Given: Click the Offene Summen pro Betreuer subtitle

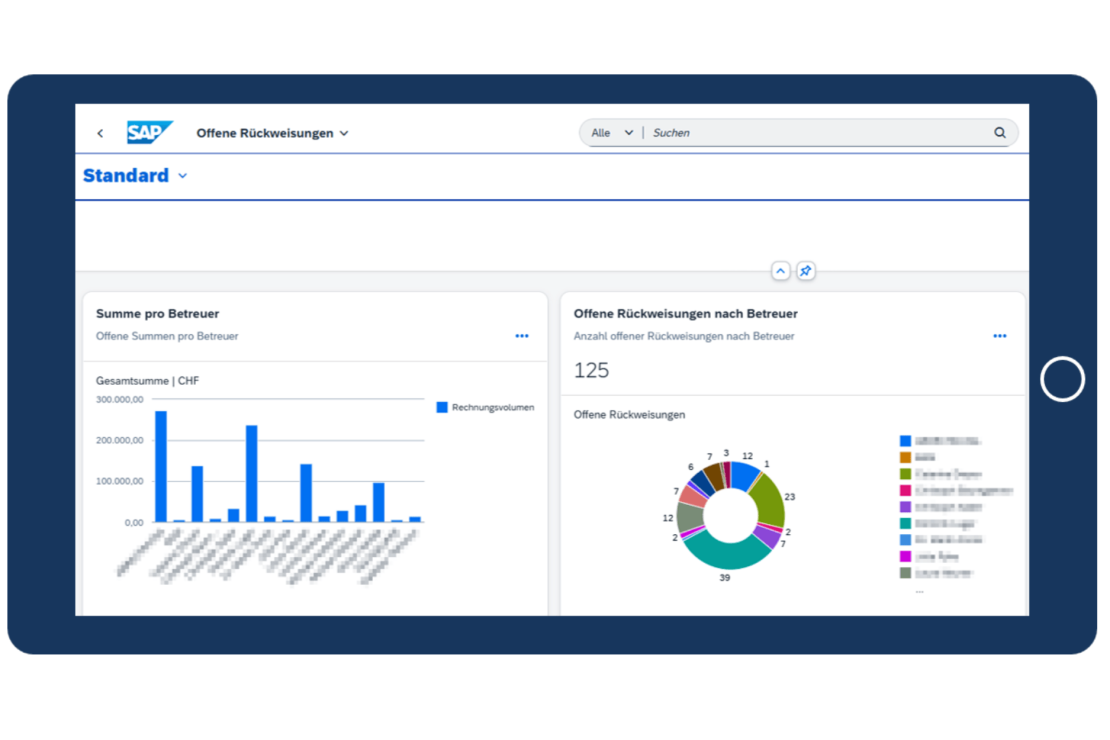Looking at the screenshot, I should (167, 336).
